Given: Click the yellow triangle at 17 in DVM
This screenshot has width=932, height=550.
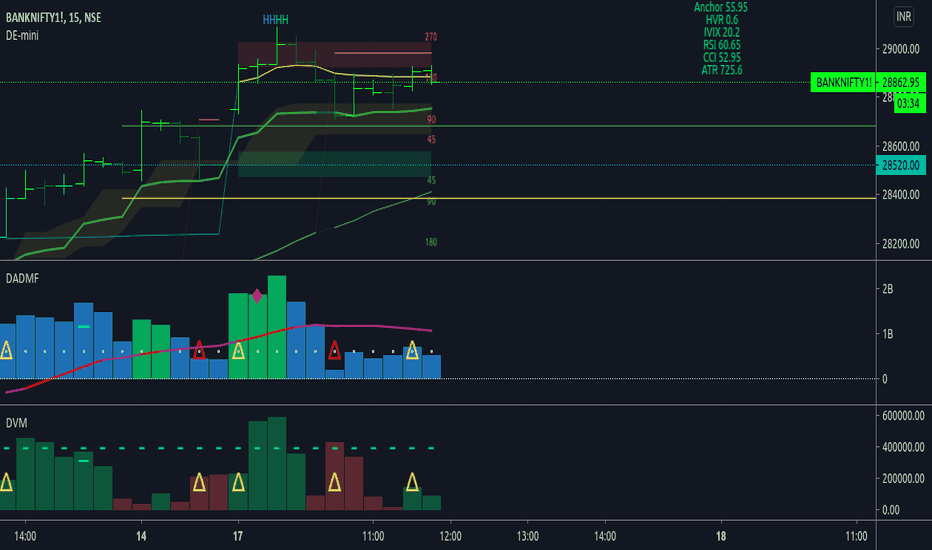Looking at the screenshot, I should (x=238, y=482).
